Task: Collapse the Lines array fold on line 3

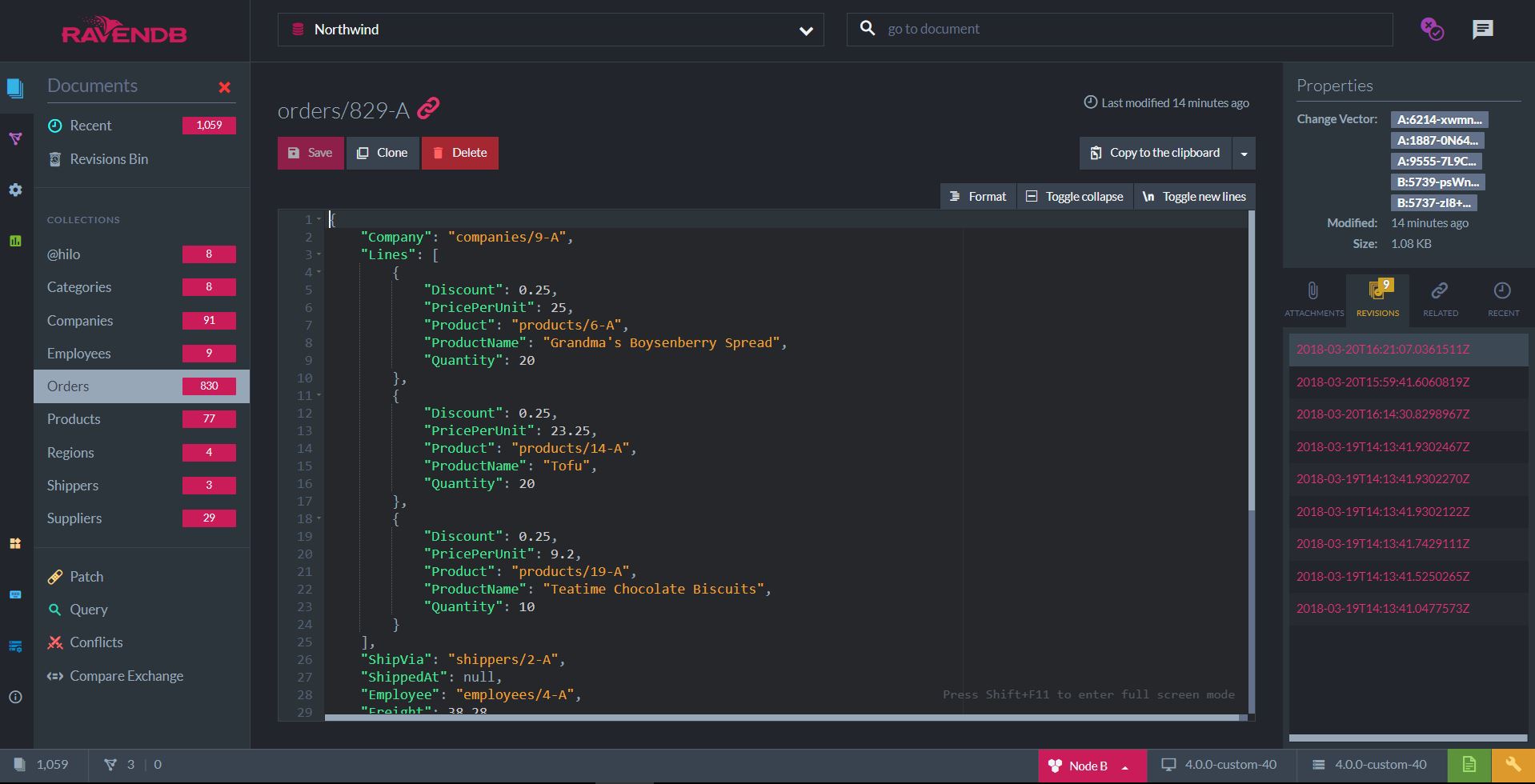Action: (x=319, y=254)
